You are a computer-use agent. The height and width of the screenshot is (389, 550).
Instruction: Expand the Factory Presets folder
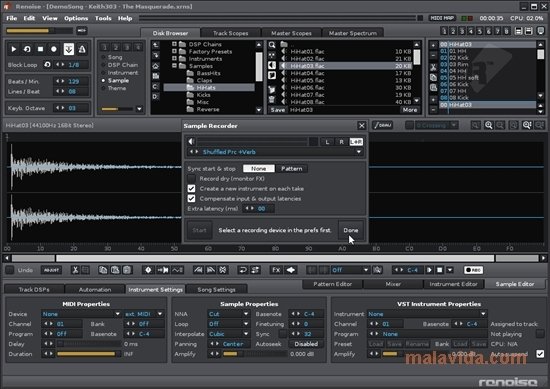pyautogui.click(x=174, y=51)
